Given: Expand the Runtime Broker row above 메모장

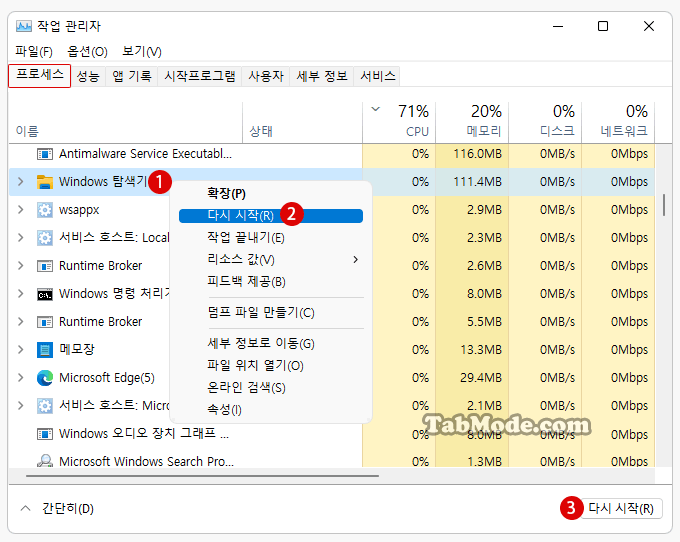Looking at the screenshot, I should [20, 322].
